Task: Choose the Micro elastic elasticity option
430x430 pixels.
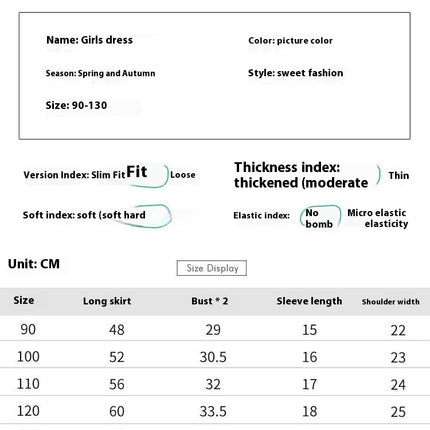Action: (378, 218)
